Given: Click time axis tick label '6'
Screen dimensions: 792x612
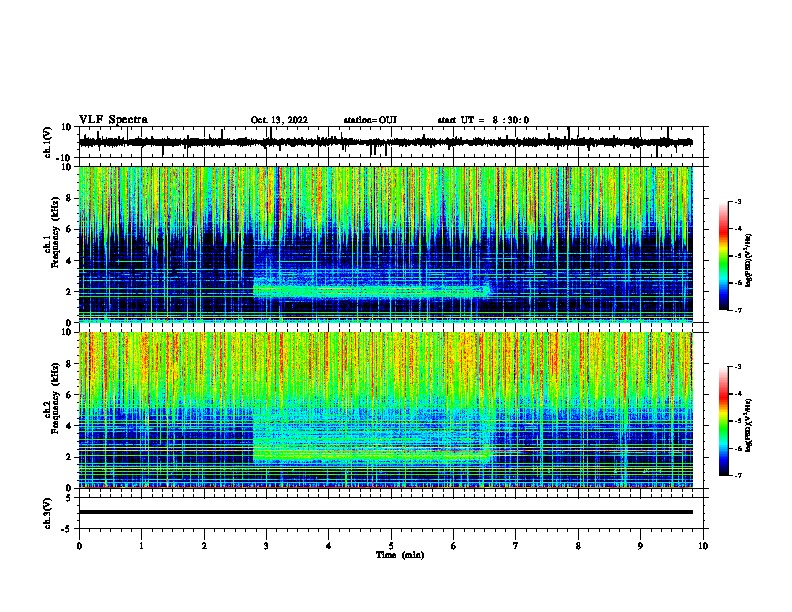Looking at the screenshot, I should coord(454,546).
